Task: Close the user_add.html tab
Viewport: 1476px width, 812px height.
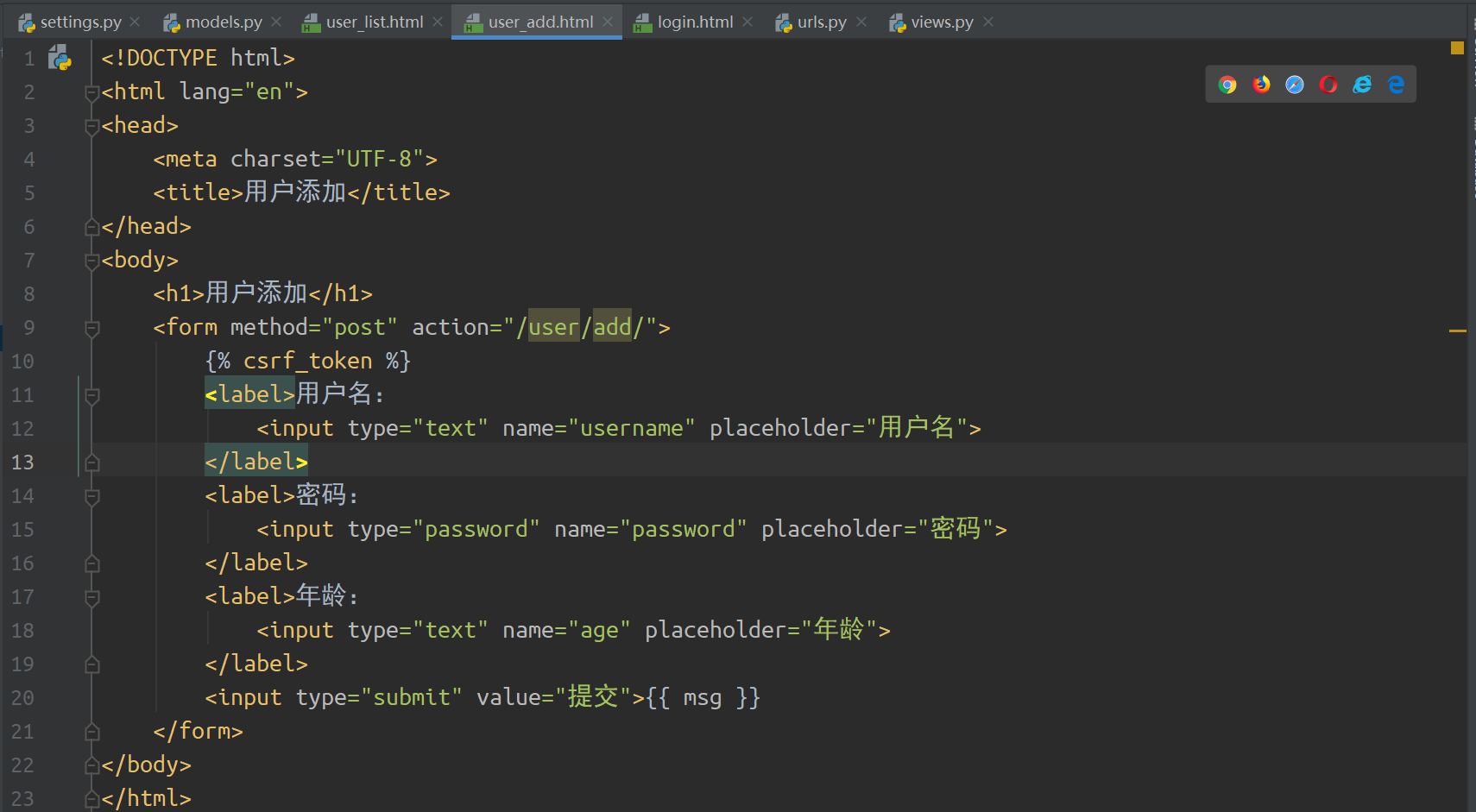Action: pos(608,22)
